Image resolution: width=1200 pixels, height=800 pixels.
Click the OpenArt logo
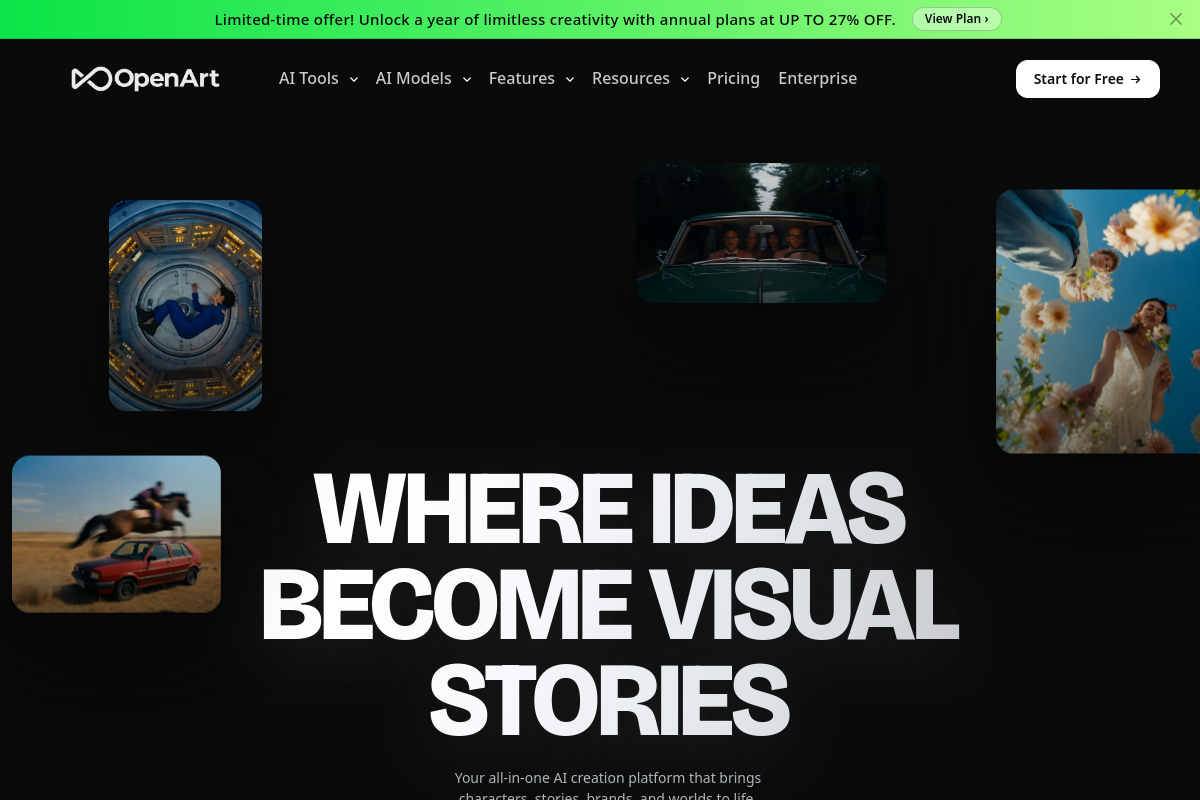point(145,78)
